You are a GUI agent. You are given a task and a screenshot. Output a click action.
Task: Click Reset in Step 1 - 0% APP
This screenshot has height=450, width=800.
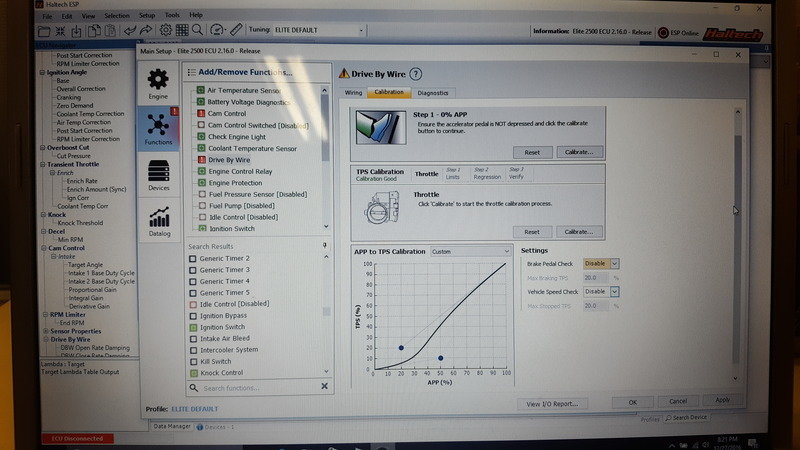click(x=532, y=153)
